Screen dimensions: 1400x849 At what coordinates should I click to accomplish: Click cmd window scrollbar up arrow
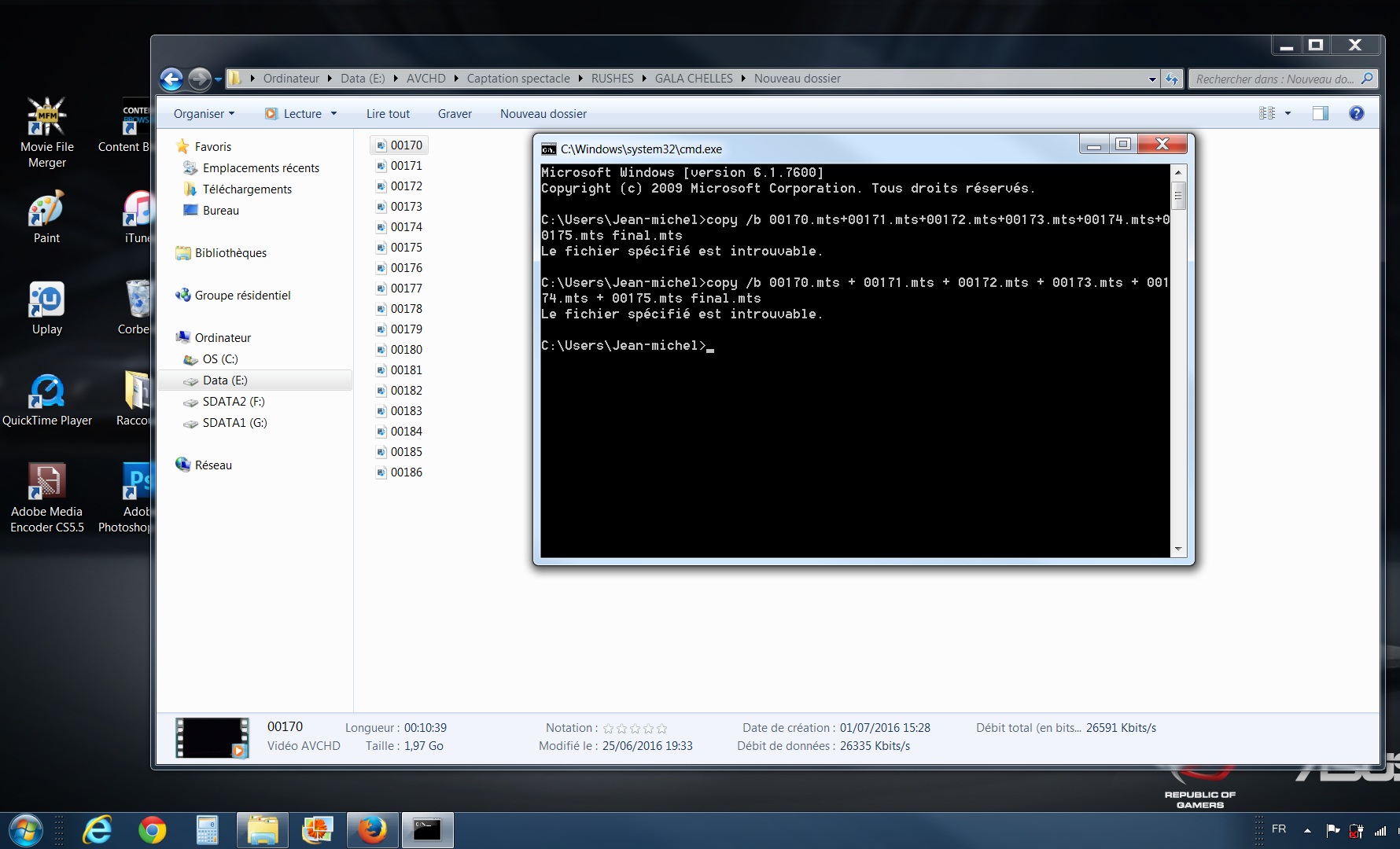coord(1178,172)
